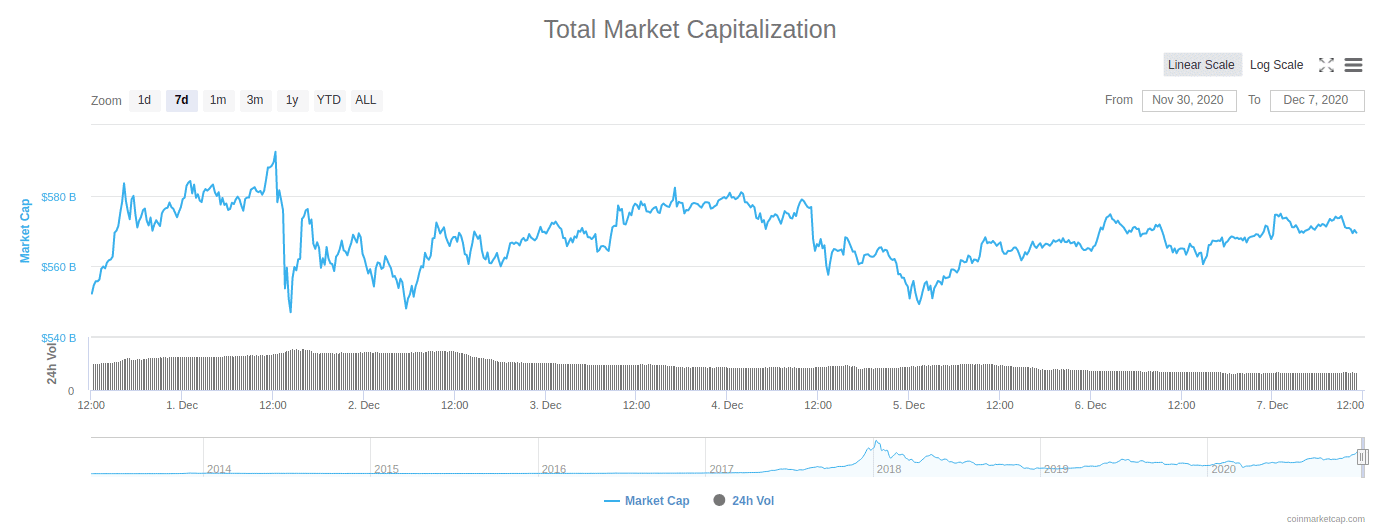Grab the navigator right range handle
Screen dimensions: 1382x529
[x=1361, y=457]
